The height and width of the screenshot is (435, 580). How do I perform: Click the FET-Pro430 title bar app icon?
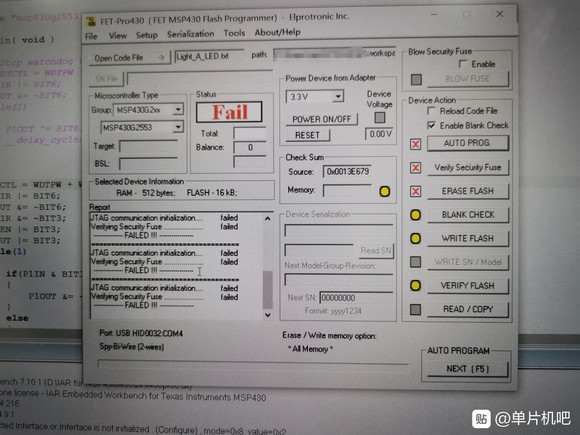click(91, 21)
